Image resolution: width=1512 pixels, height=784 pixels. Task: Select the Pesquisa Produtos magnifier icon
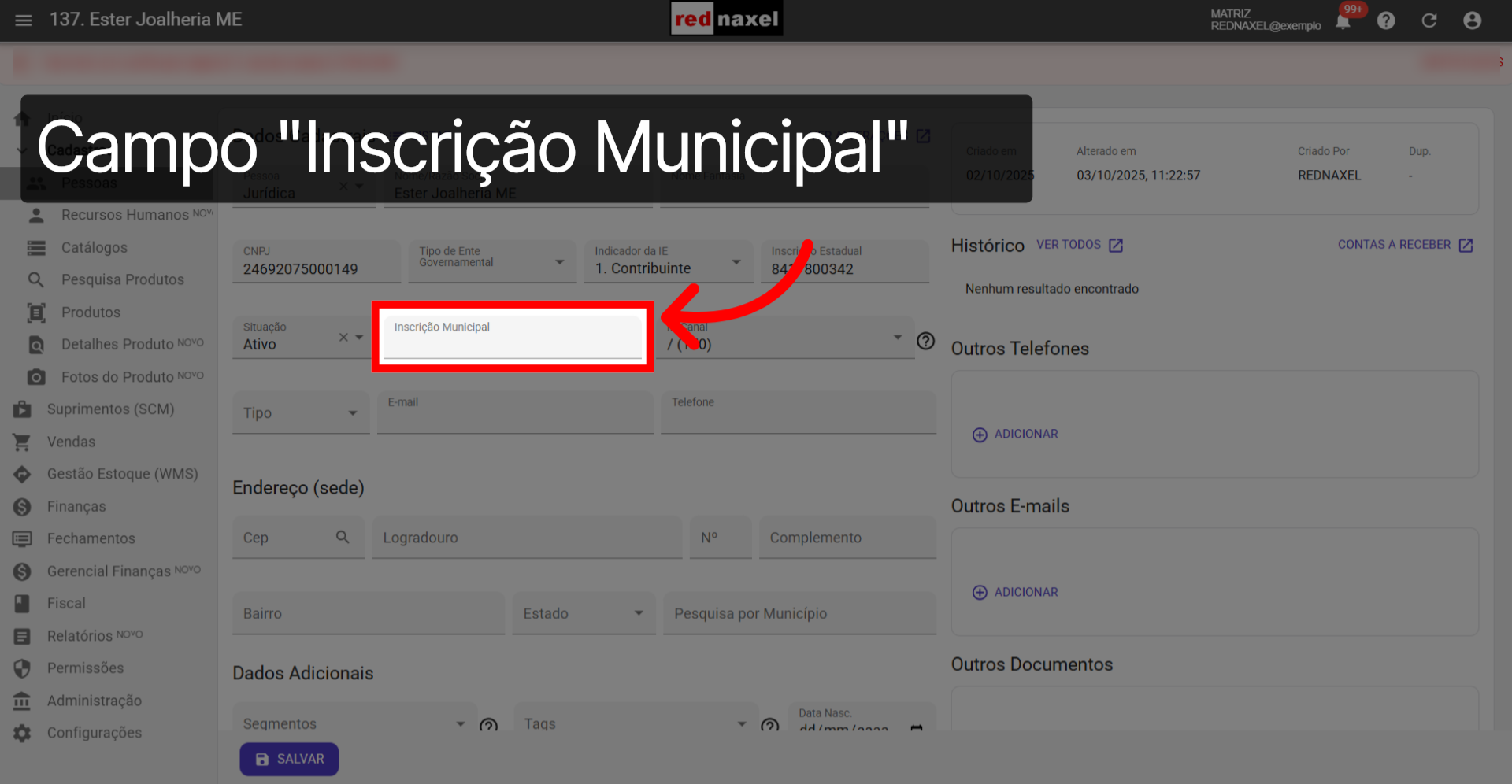[36, 279]
